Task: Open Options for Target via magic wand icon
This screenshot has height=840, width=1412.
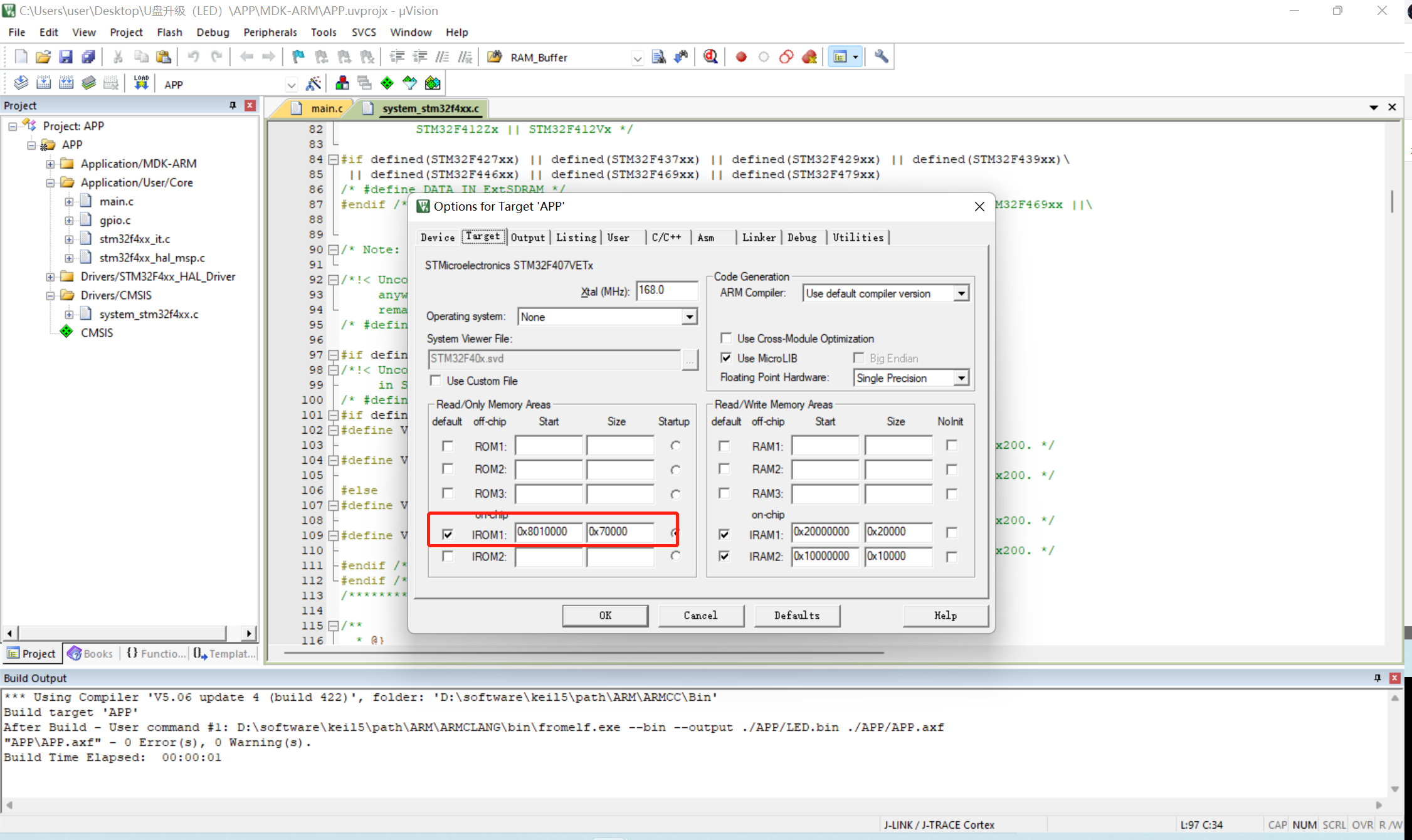Action: tap(314, 83)
